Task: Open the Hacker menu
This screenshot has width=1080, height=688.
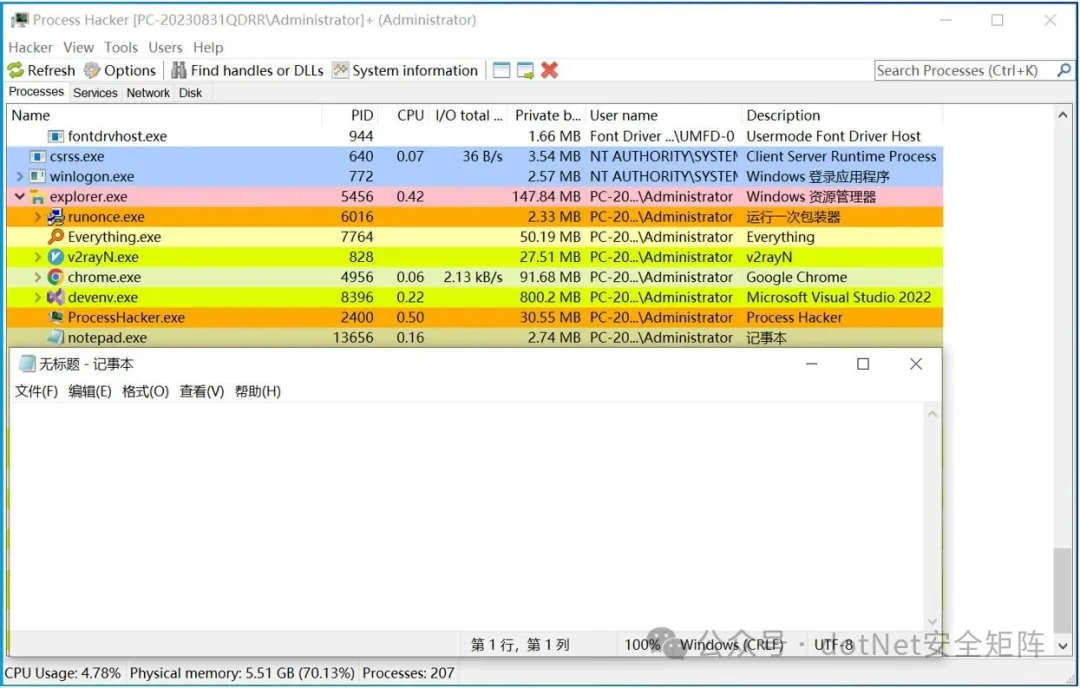Action: [x=30, y=48]
